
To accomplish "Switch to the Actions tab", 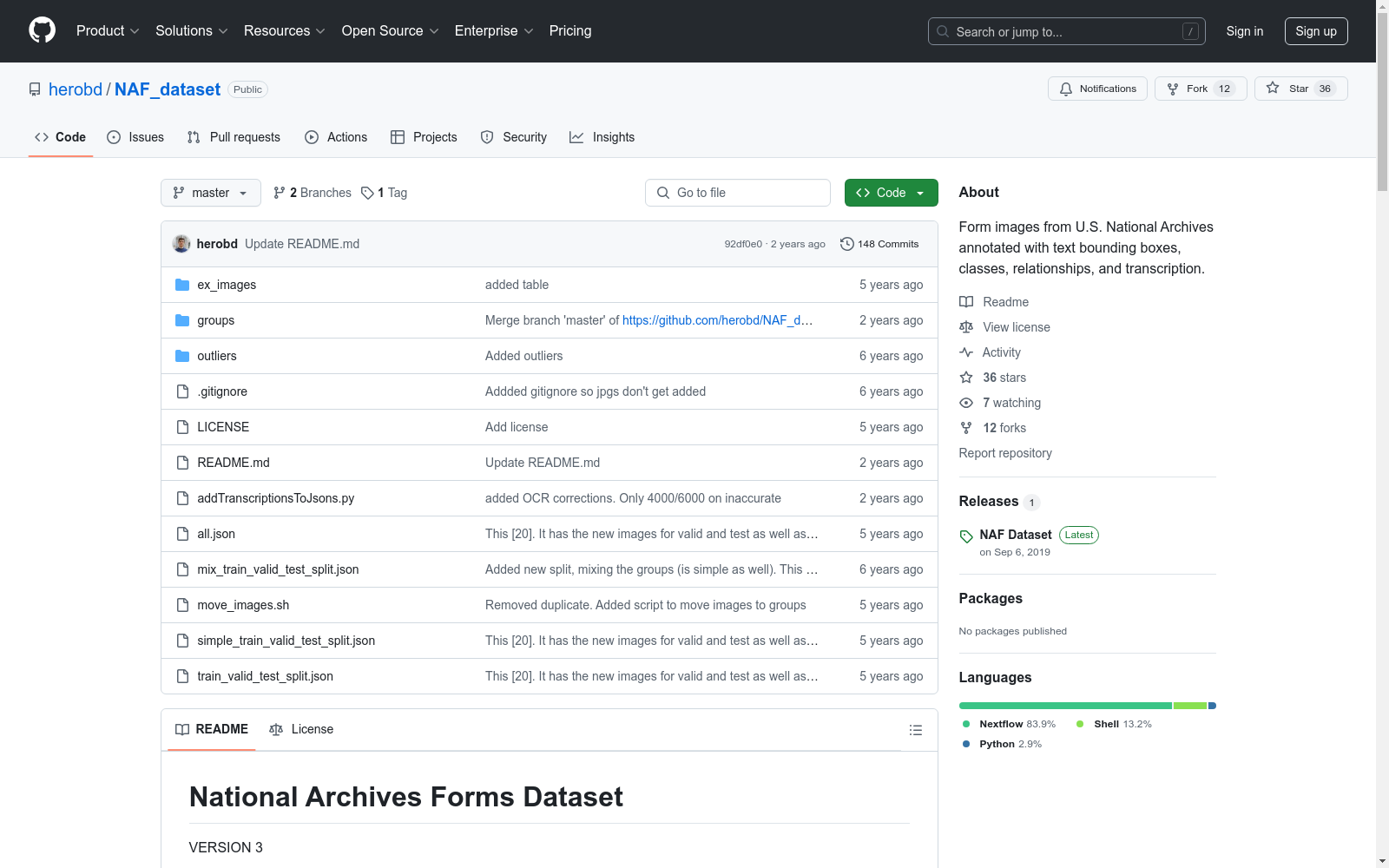I will (x=336, y=137).
